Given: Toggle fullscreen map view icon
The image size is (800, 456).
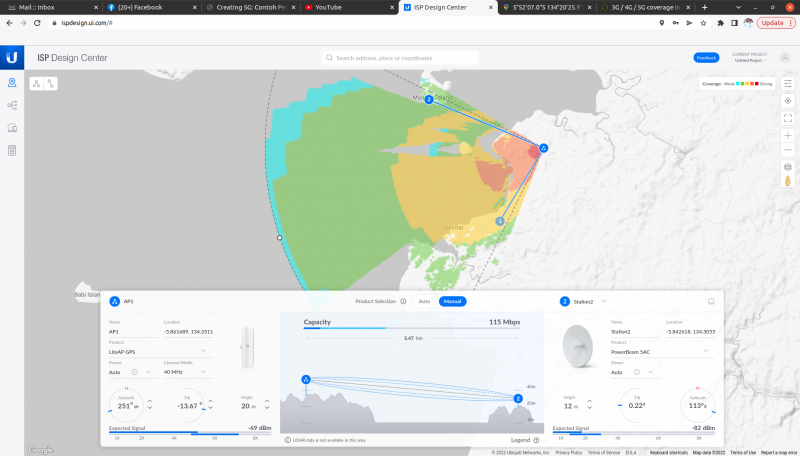Looking at the screenshot, I should click(x=788, y=118).
